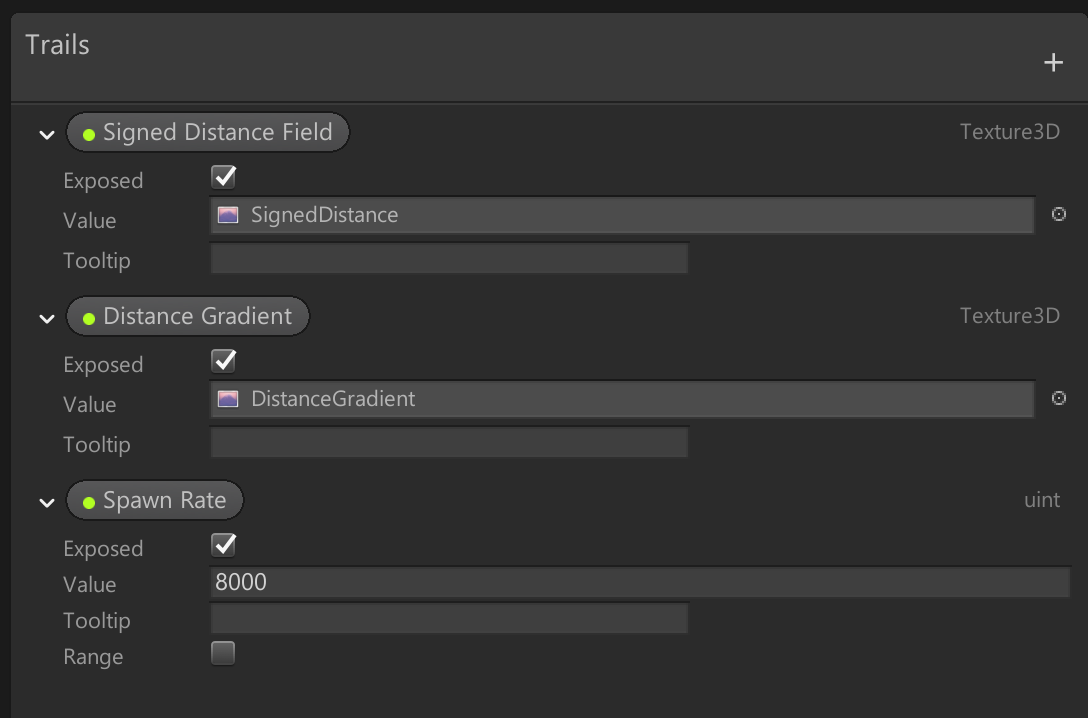Open object picker for DistanceGradient value
The width and height of the screenshot is (1088, 718).
tap(1059, 398)
